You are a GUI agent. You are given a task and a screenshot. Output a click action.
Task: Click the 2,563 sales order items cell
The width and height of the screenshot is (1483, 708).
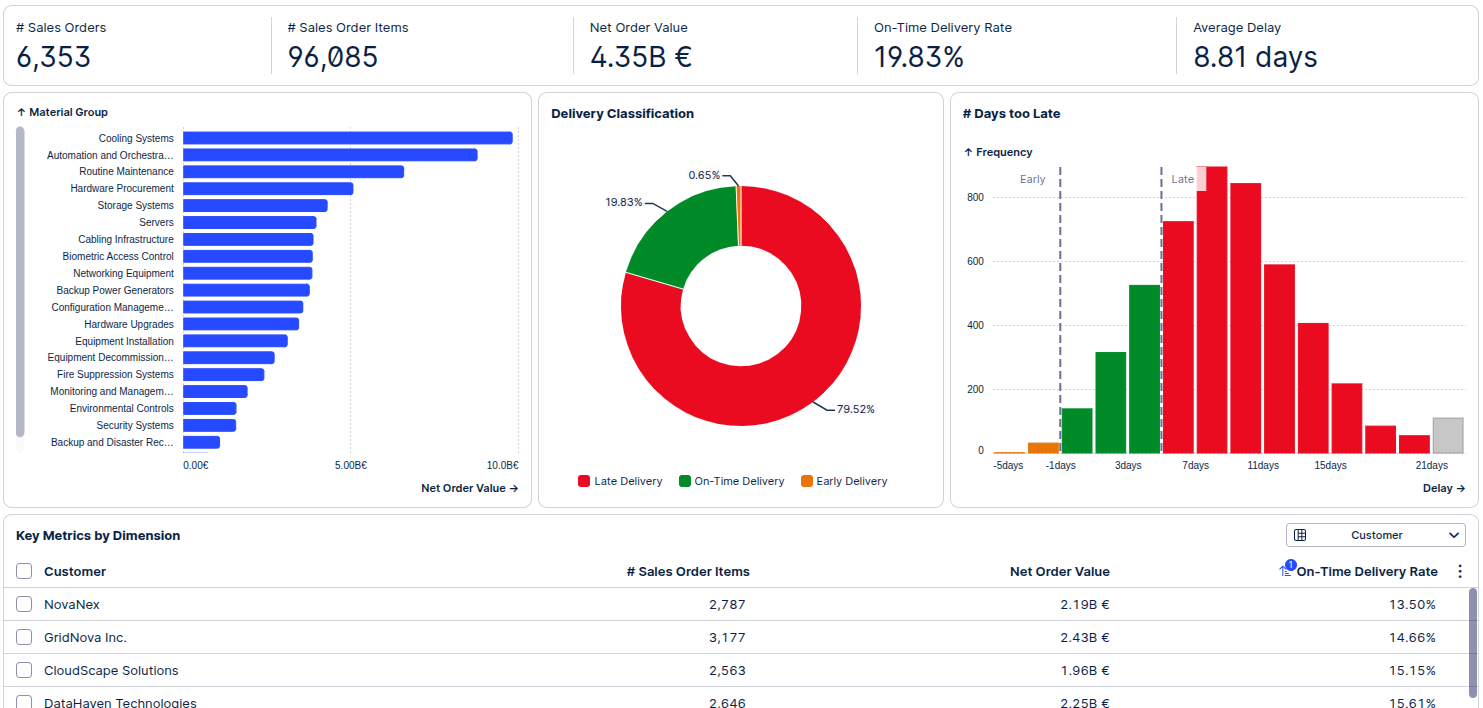click(727, 670)
